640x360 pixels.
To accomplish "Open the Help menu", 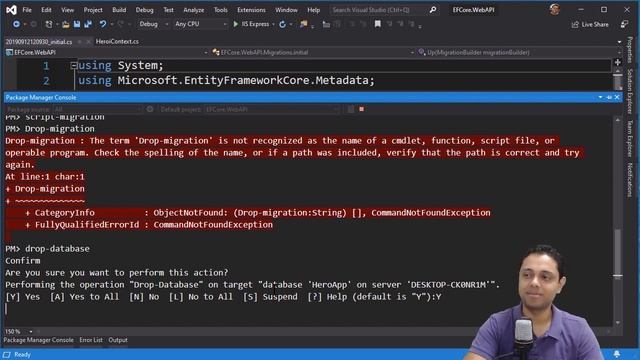I will (313, 10).
